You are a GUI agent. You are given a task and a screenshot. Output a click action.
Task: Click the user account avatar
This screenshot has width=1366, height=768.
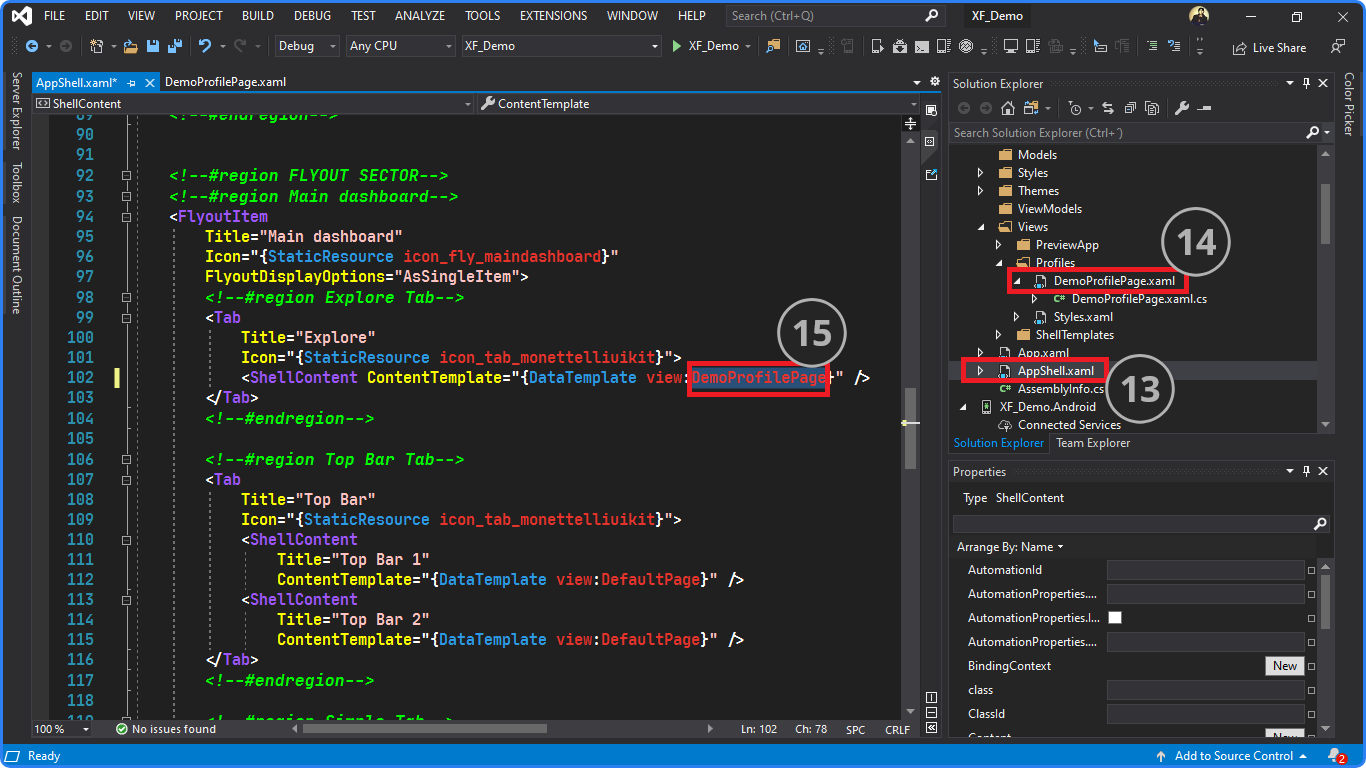pyautogui.click(x=1199, y=16)
